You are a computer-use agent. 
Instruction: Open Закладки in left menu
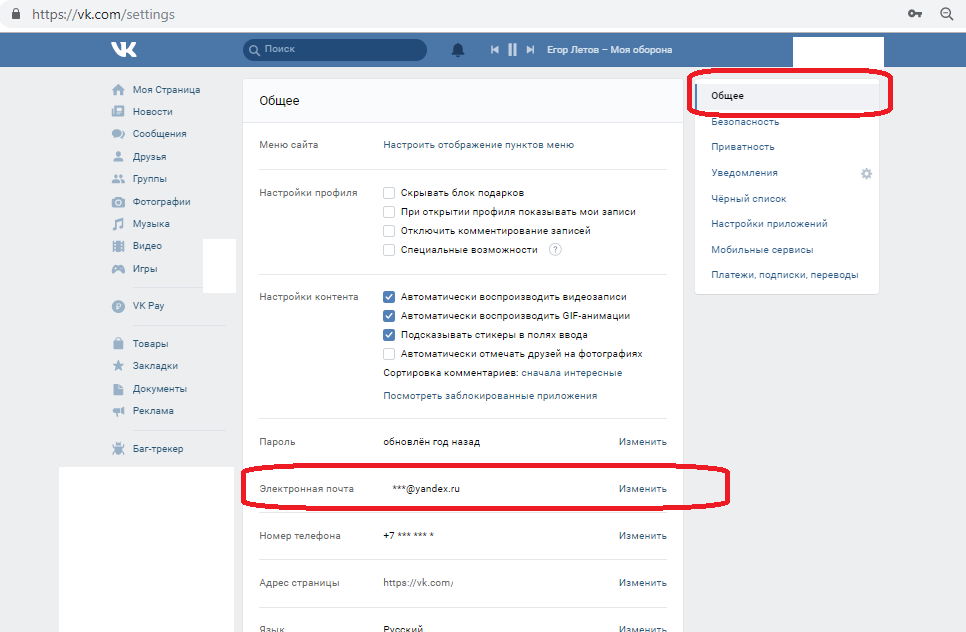click(x=156, y=365)
